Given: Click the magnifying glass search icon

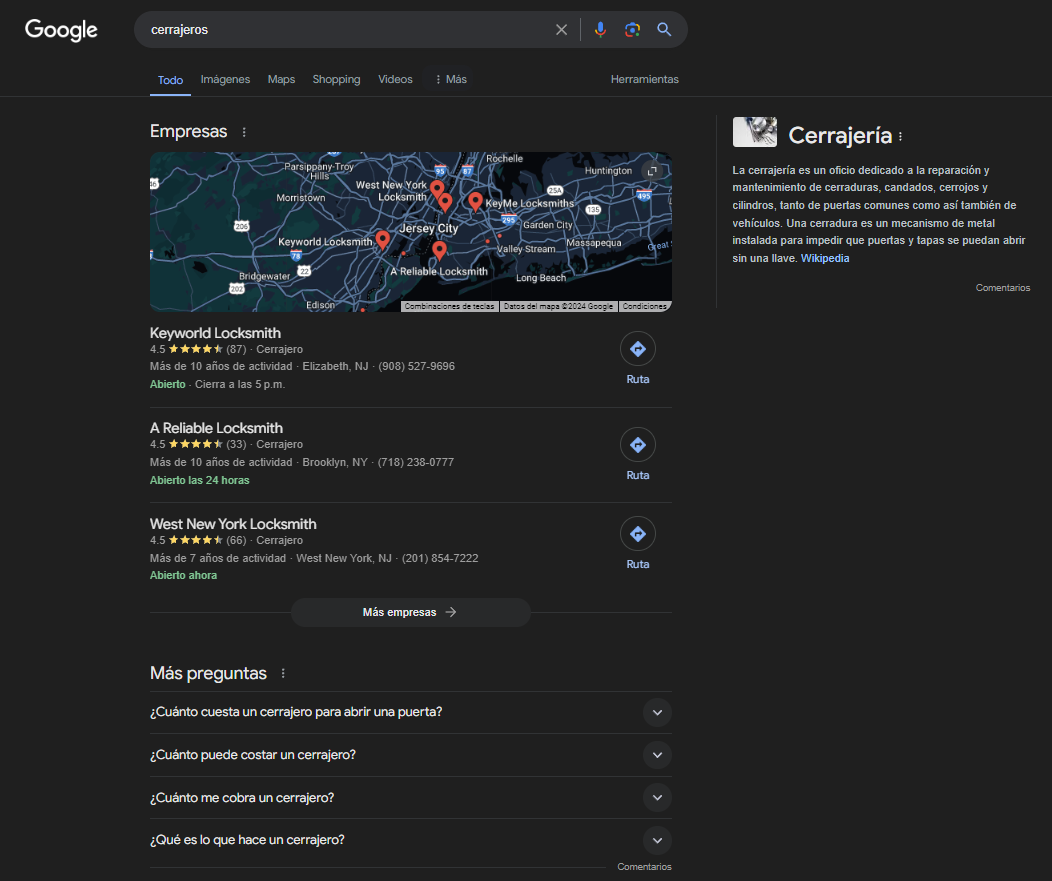Looking at the screenshot, I should [664, 30].
